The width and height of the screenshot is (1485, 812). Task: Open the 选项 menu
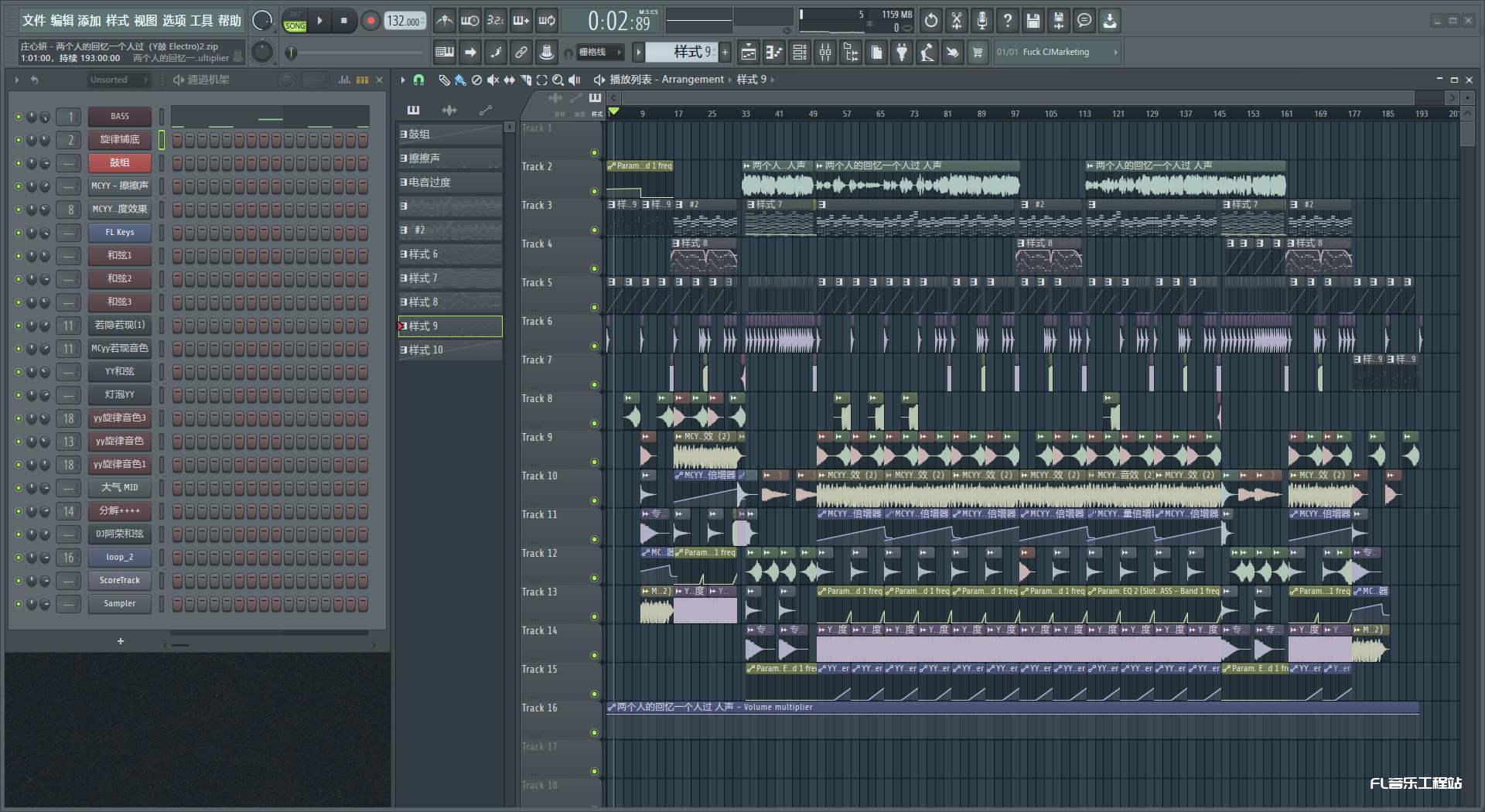pyautogui.click(x=173, y=21)
